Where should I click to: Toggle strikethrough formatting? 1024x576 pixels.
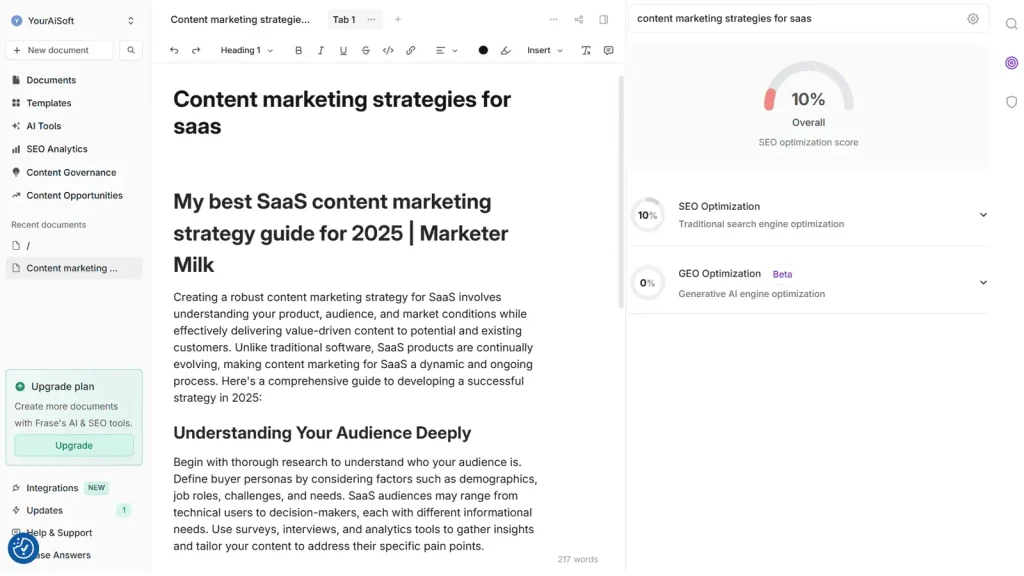[365, 50]
